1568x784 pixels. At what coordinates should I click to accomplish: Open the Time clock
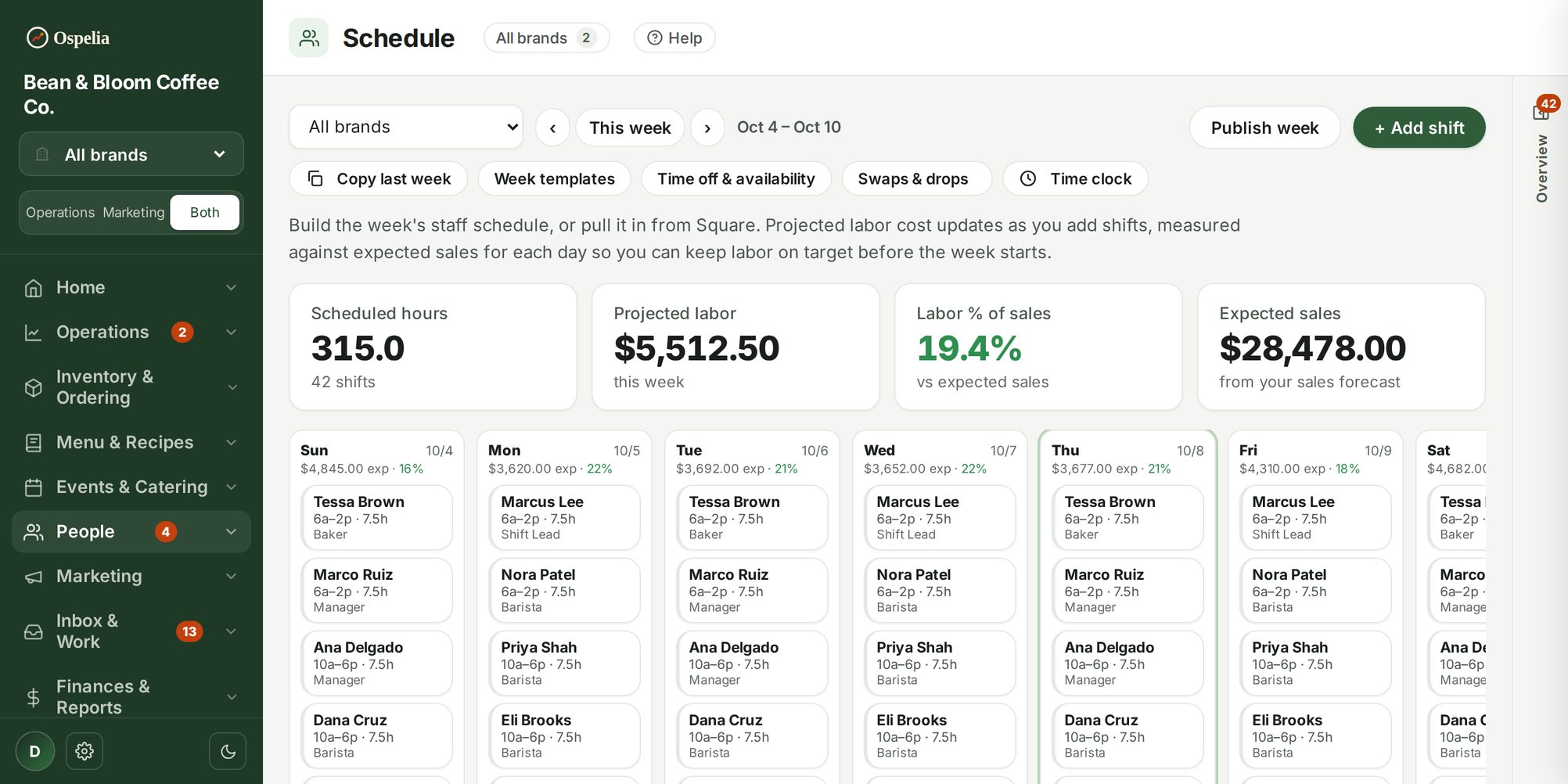(1076, 178)
